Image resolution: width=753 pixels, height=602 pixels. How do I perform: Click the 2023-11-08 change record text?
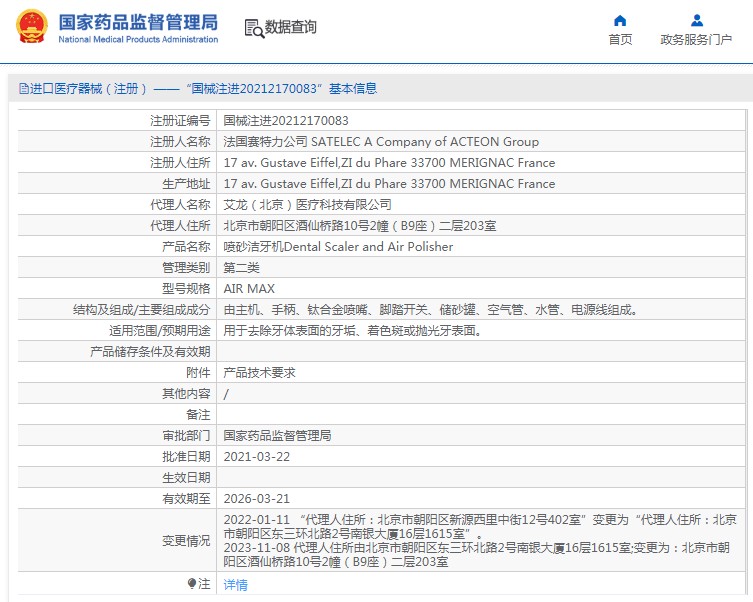coord(476,554)
